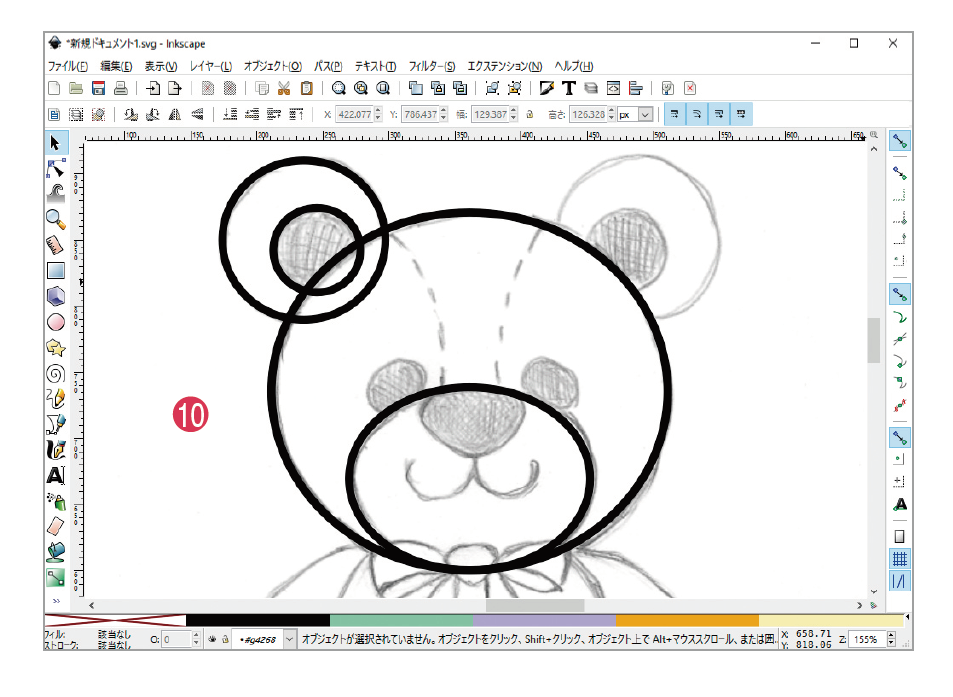Click the orange palette swatch
Viewport: 953px width, 697px height.
tap(687, 620)
